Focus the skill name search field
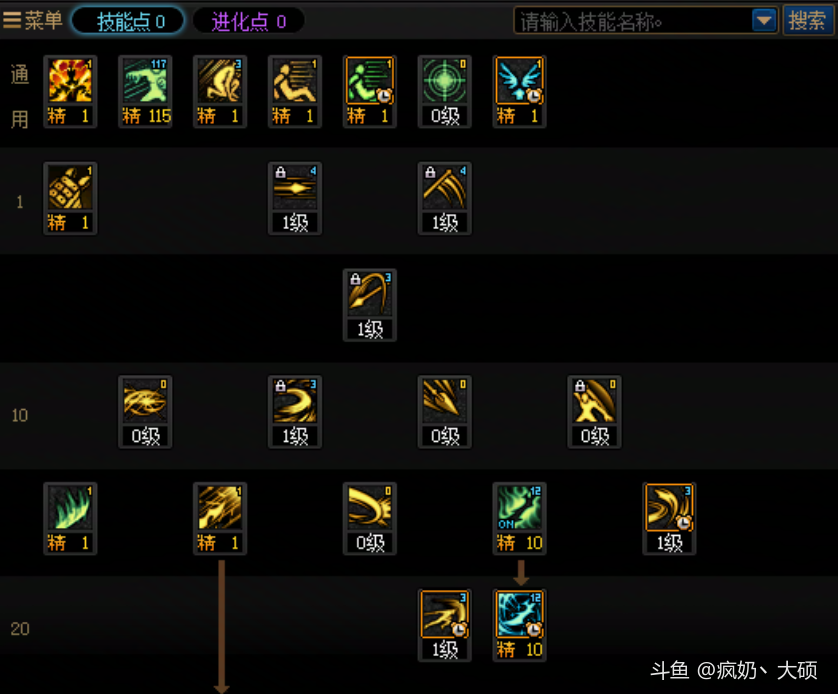 click(632, 21)
